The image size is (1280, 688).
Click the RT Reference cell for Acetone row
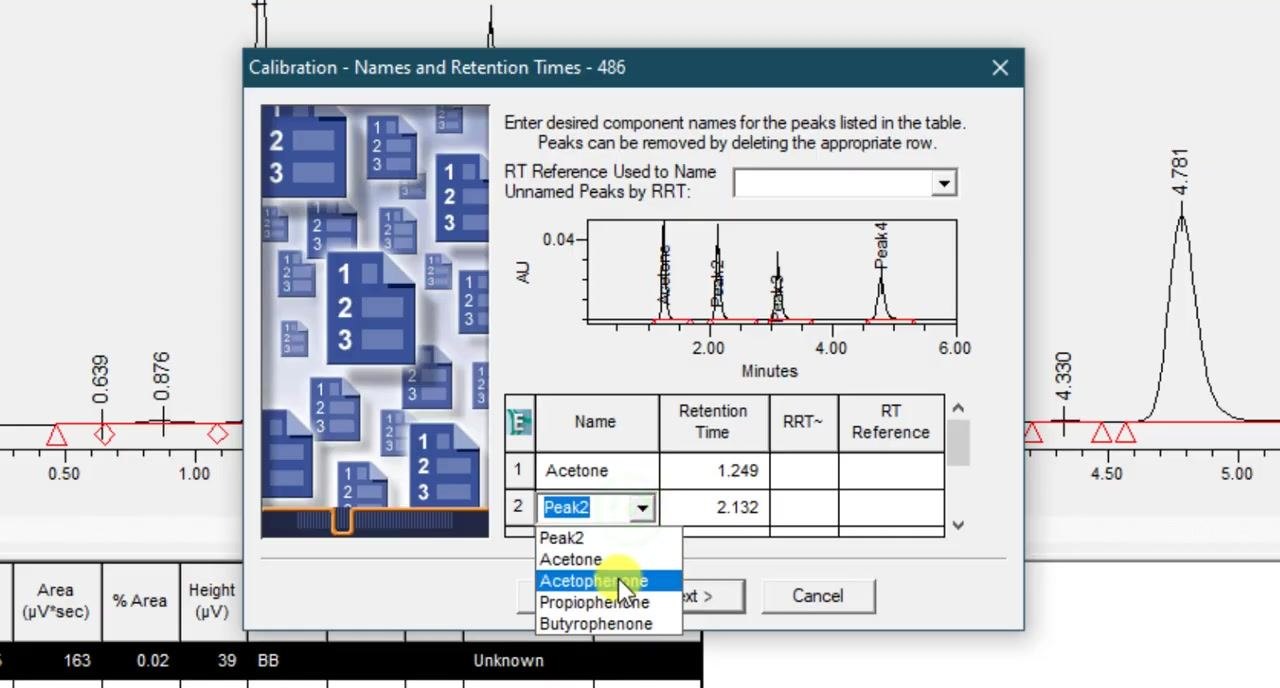891,471
